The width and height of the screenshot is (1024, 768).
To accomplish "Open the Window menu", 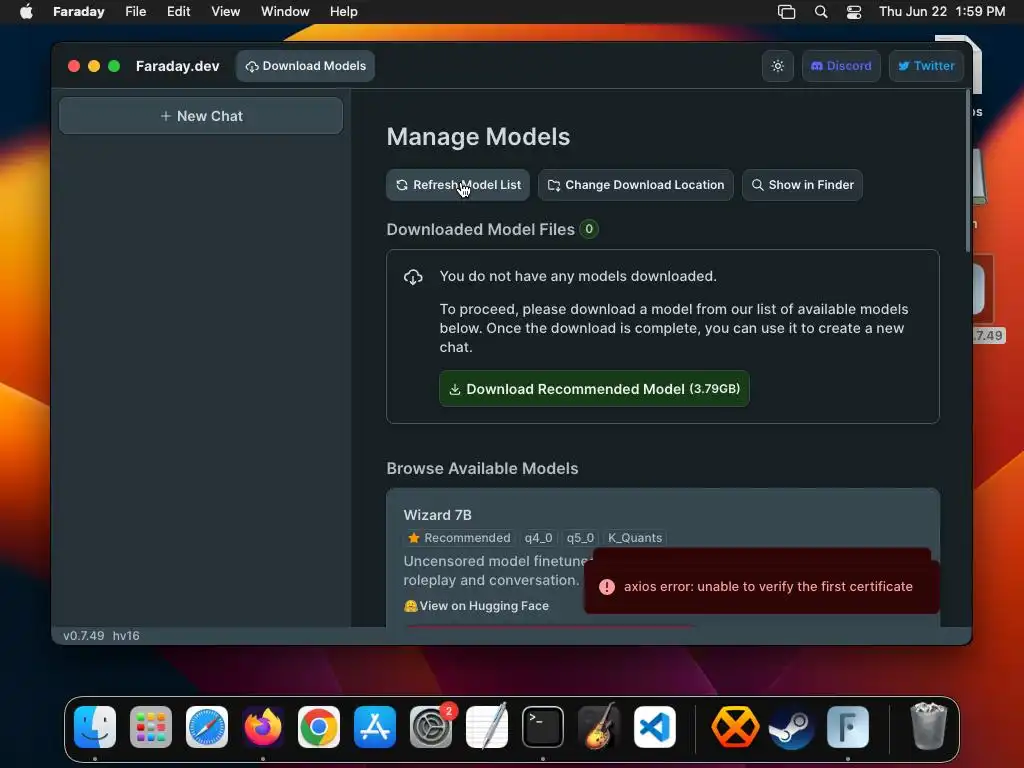I will [x=285, y=11].
